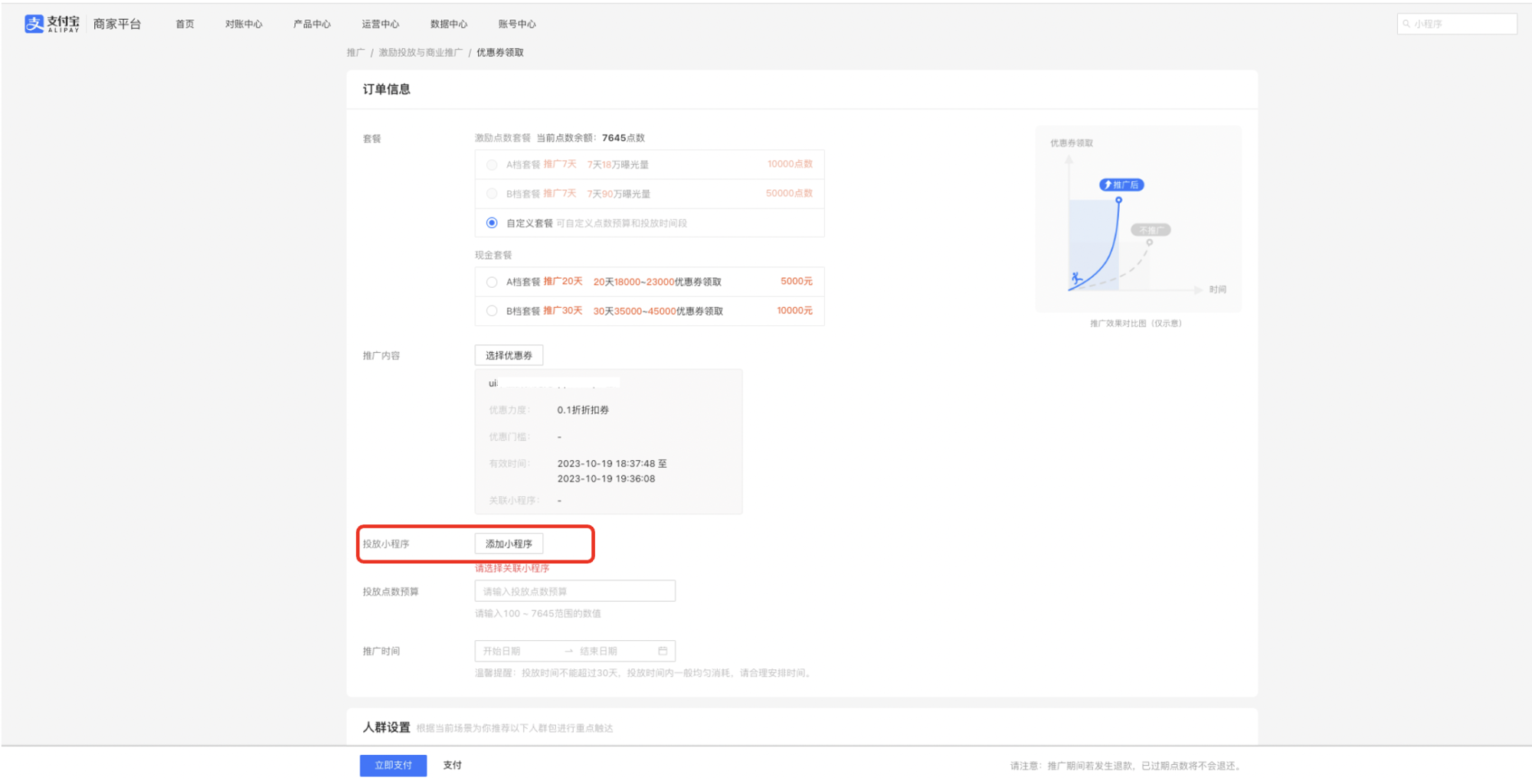Choose cash A档套餐 5000元 radio
This screenshot has width=1532, height=784.
coord(492,282)
